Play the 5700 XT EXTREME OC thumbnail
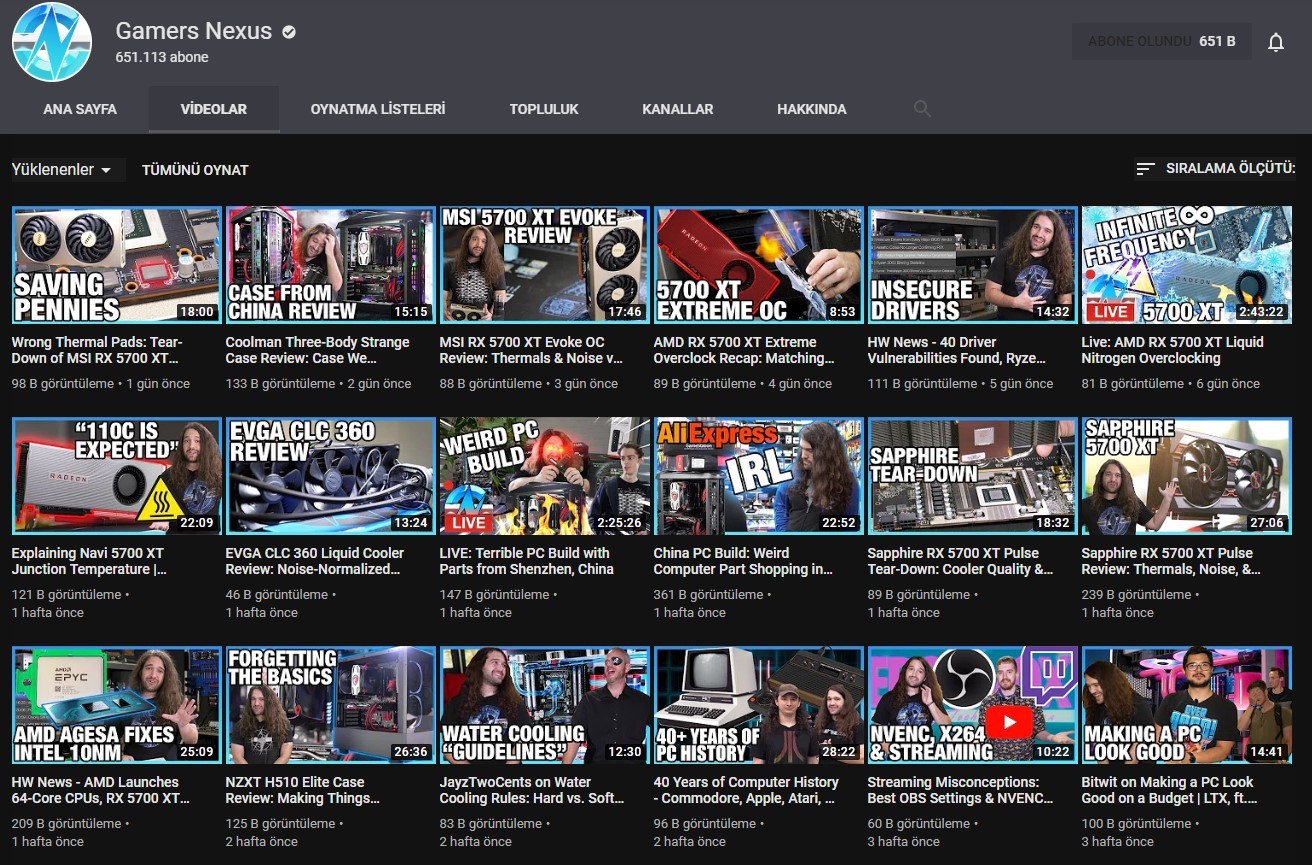Viewport: 1312px width, 865px height. (758, 265)
